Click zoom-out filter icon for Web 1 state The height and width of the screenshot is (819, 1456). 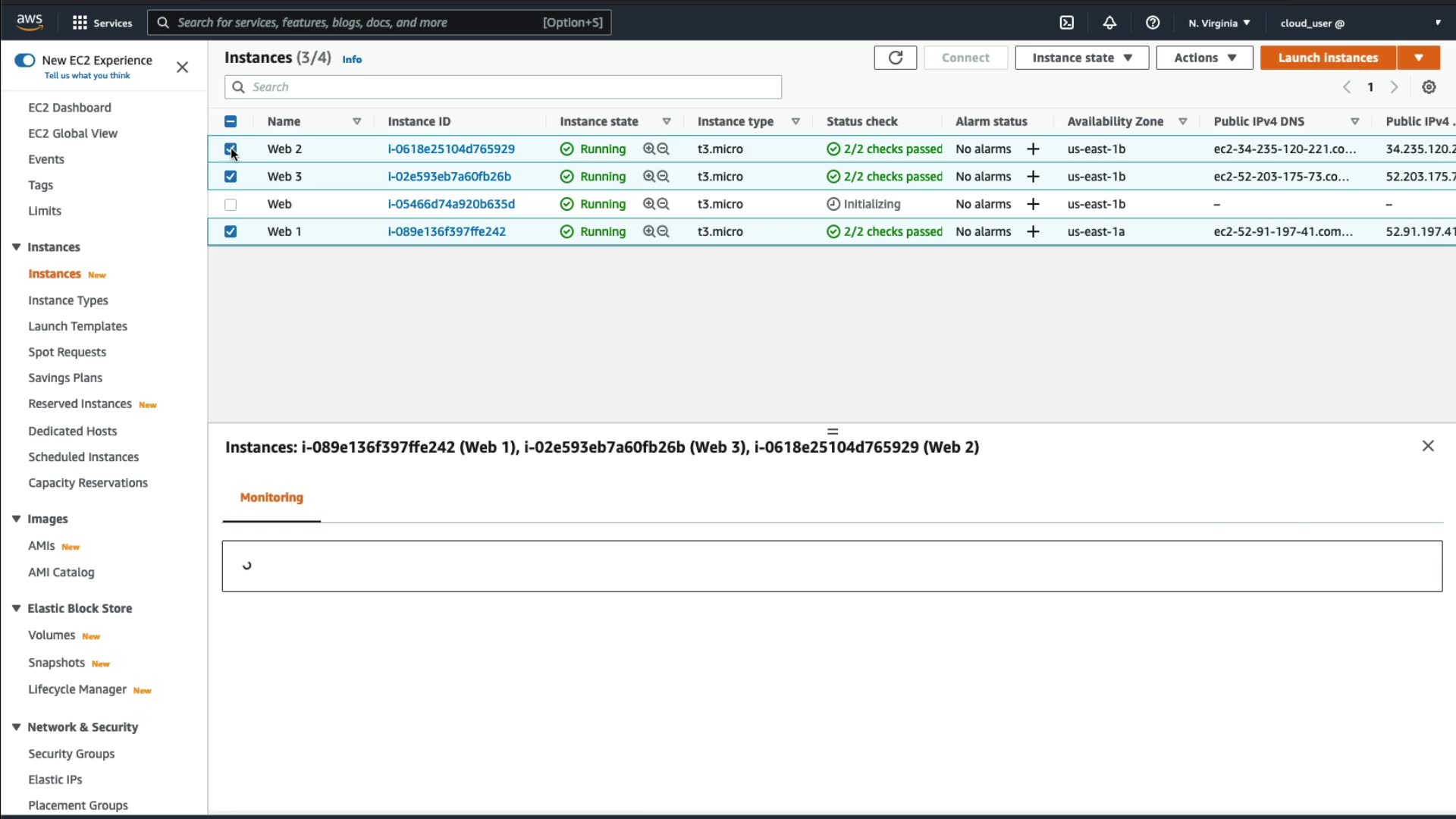tap(664, 232)
